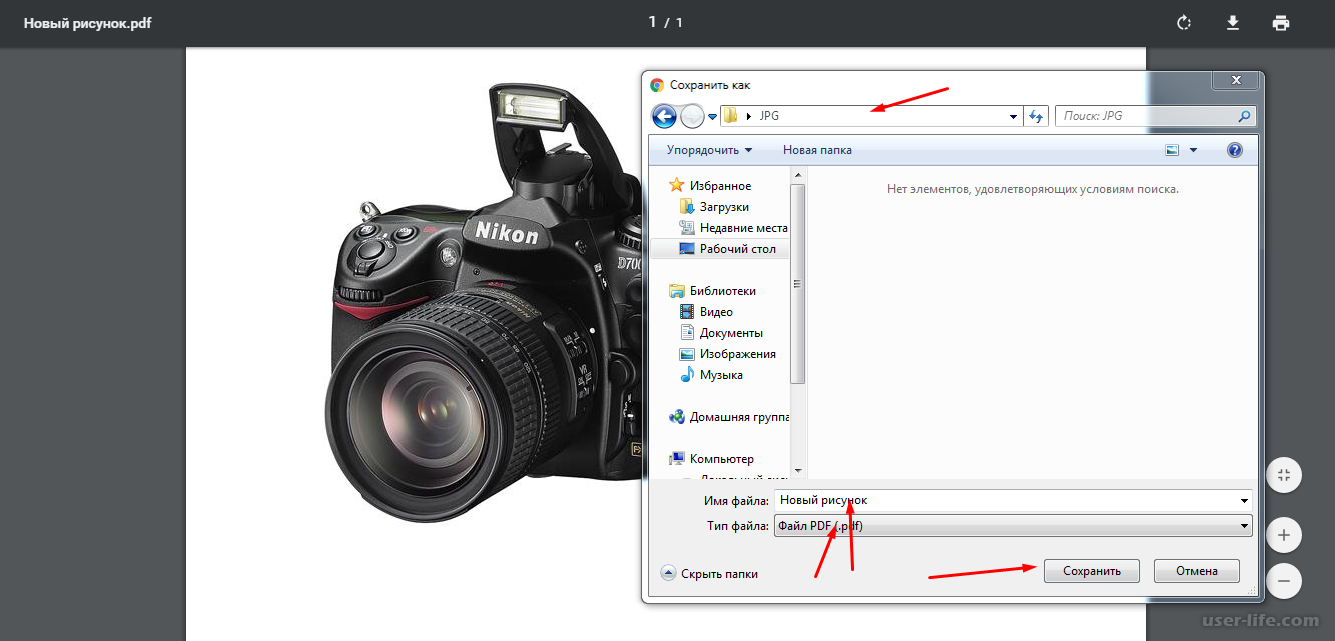Open Документы library
Viewport: 1335px width, 641px height.
coord(731,333)
